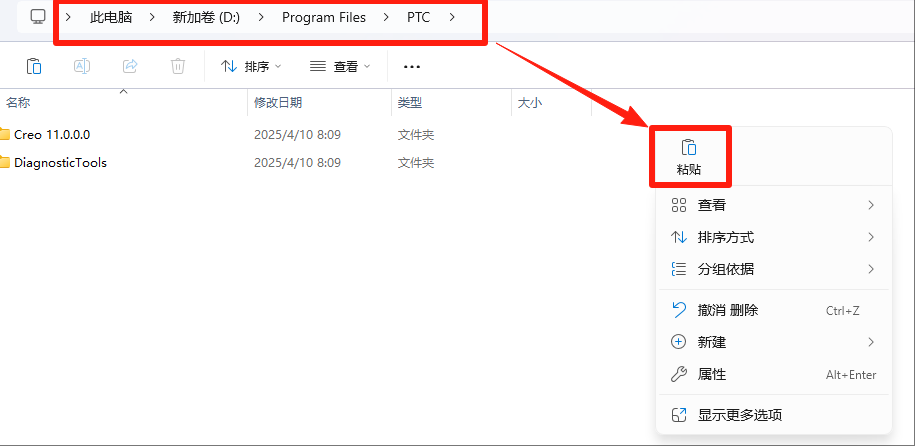Click the 文件夹 type of DiagnosticTools
Screen dimensions: 915x446
[415, 162]
